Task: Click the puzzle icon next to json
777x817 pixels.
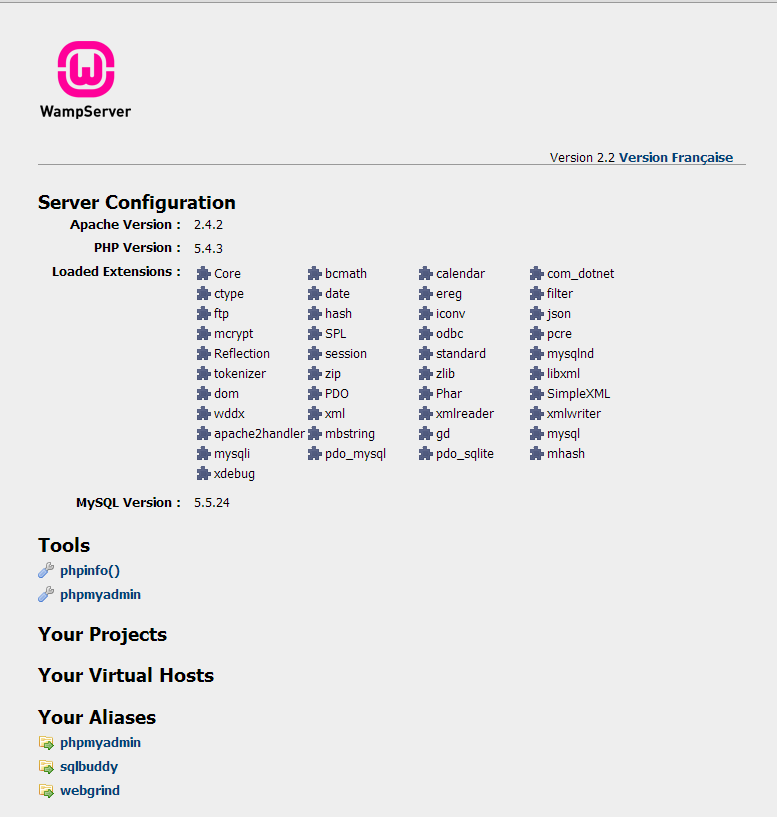Action: click(536, 314)
